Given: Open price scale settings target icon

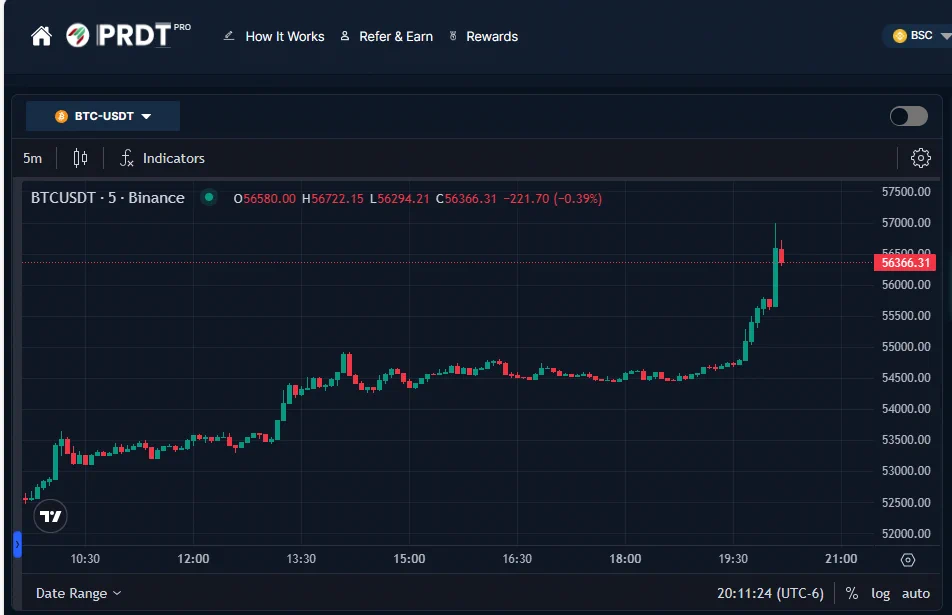Looking at the screenshot, I should point(908,560).
